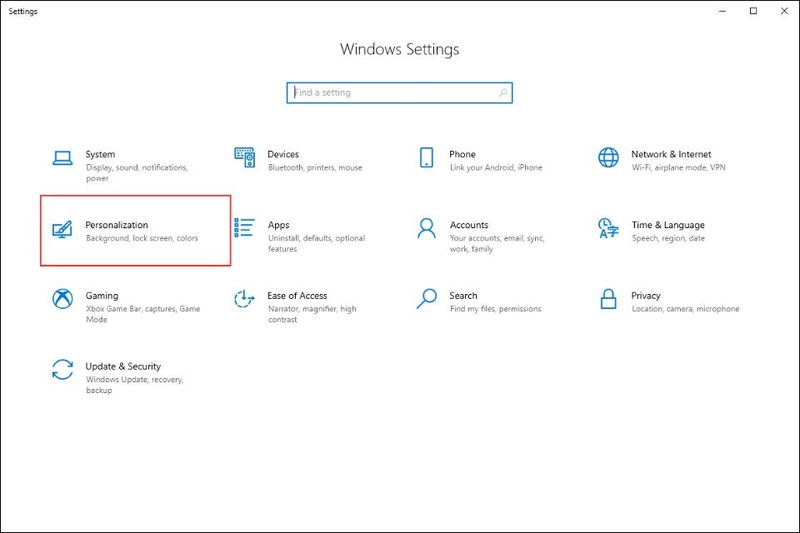
Task: Open the Phone settings label
Action: click(462, 154)
